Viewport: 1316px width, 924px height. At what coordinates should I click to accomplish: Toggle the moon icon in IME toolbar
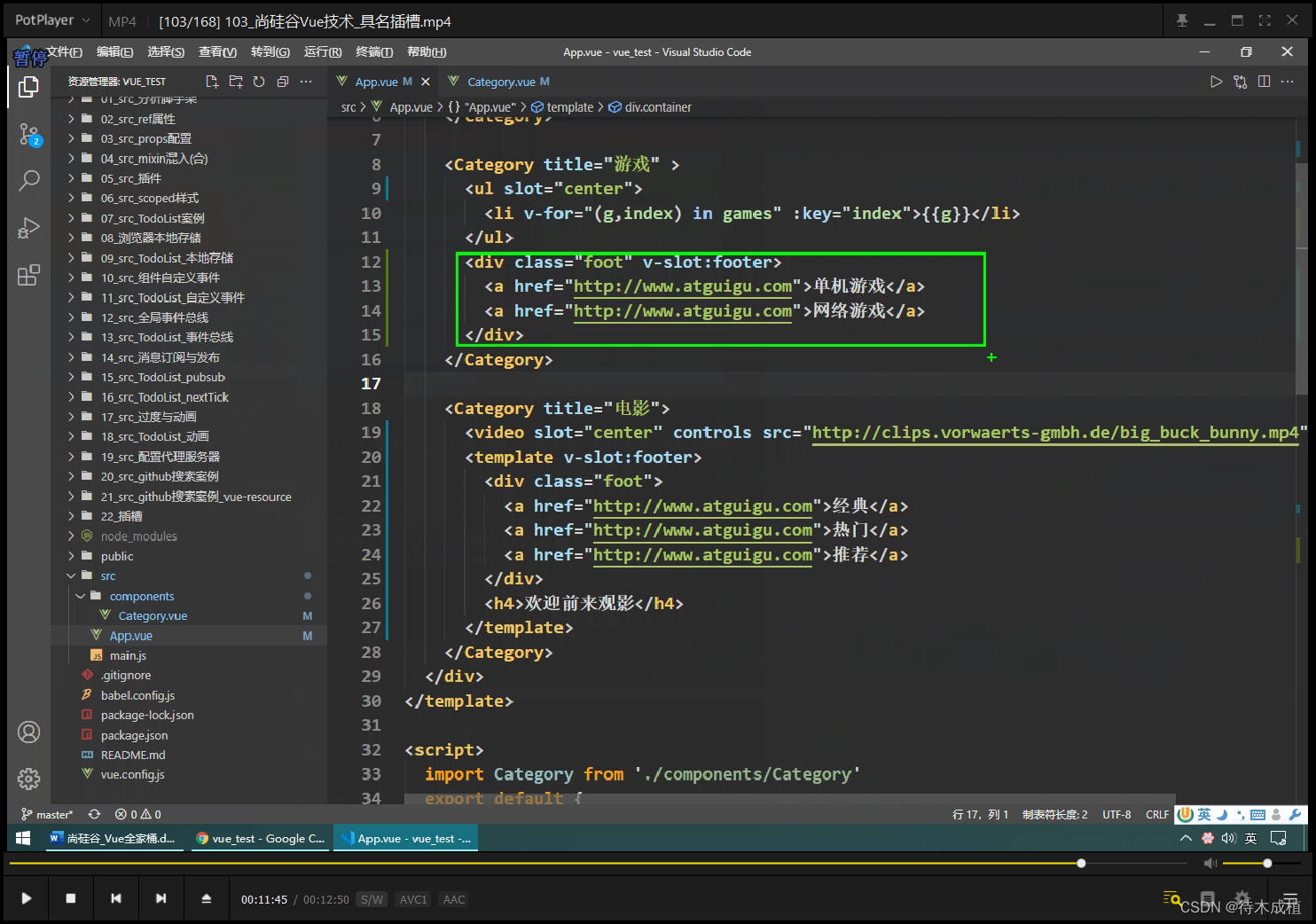coord(1222,814)
